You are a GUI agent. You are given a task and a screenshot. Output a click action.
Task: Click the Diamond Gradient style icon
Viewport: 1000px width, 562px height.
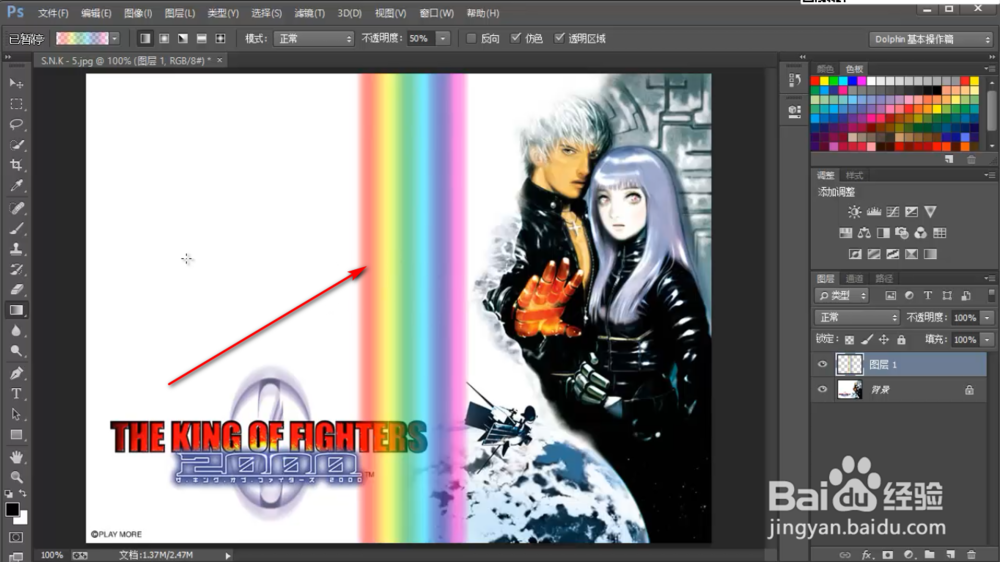(220, 38)
